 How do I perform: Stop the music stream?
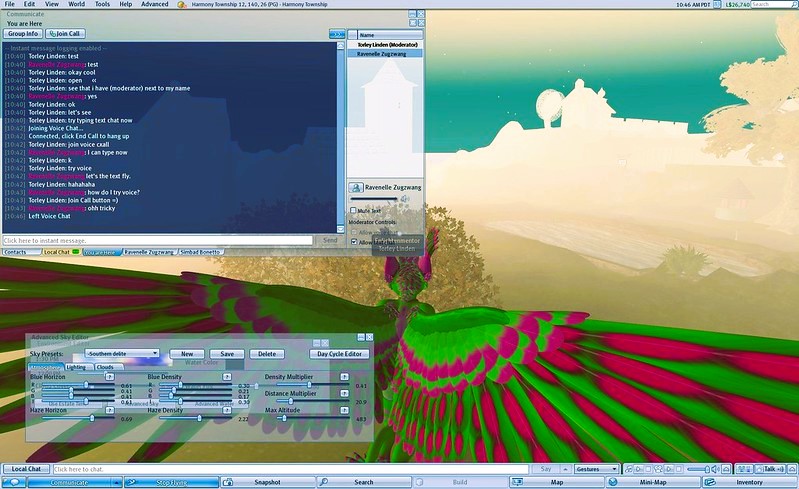[648, 469]
